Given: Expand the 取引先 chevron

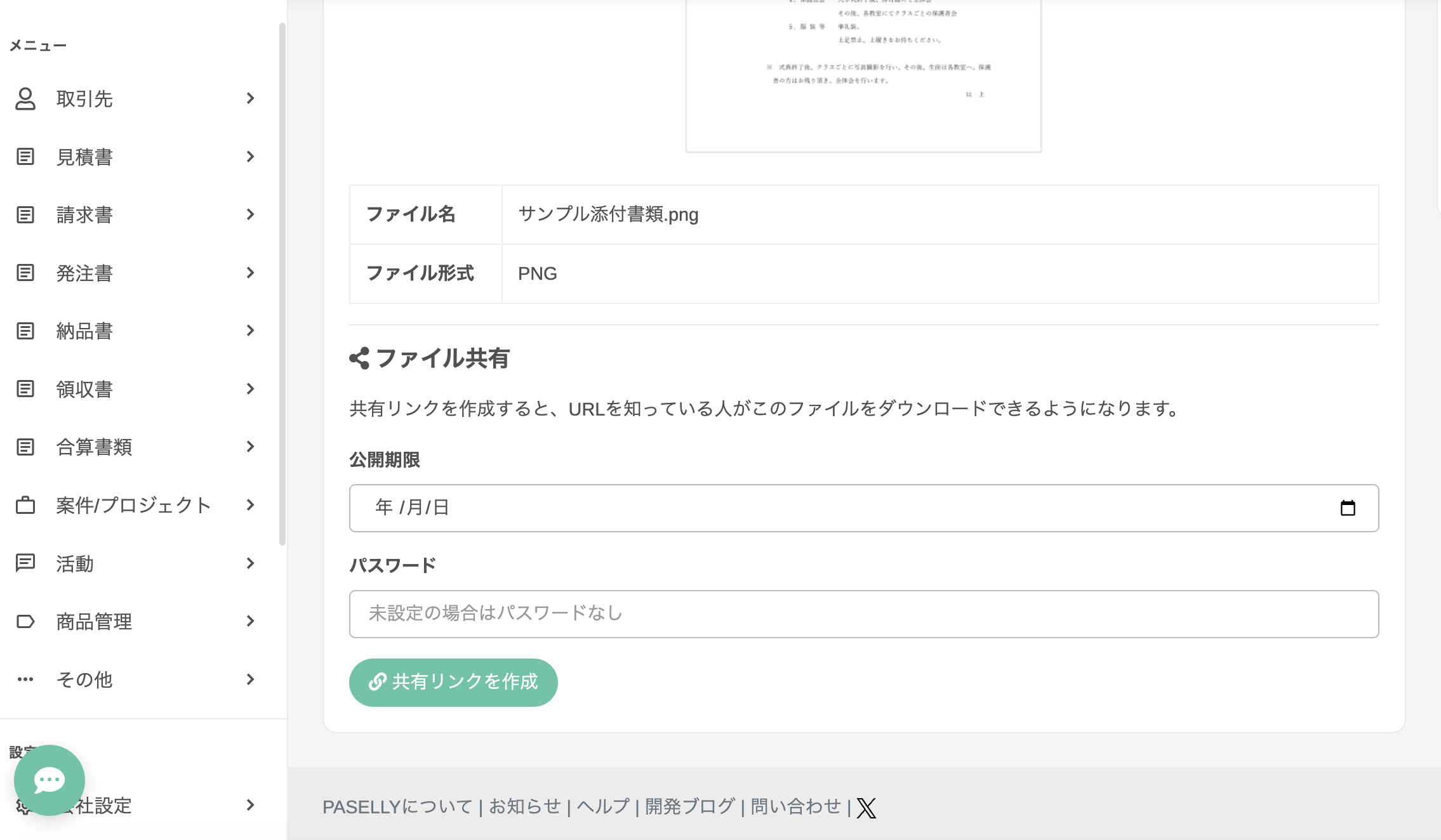Looking at the screenshot, I should (x=251, y=98).
